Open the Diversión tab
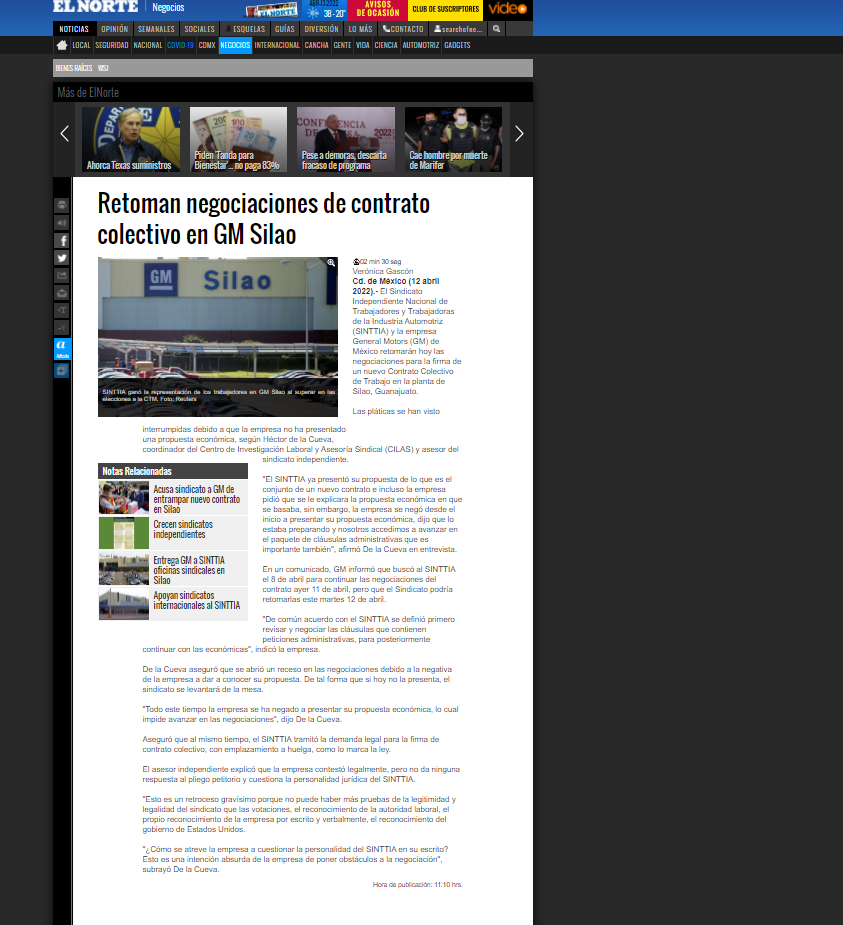This screenshot has width=843, height=925. pyautogui.click(x=322, y=29)
